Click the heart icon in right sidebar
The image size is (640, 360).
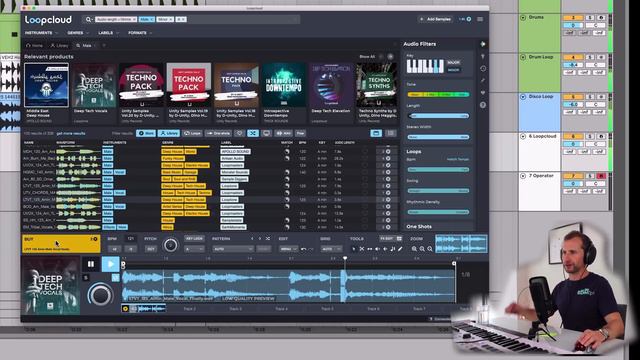[483, 93]
